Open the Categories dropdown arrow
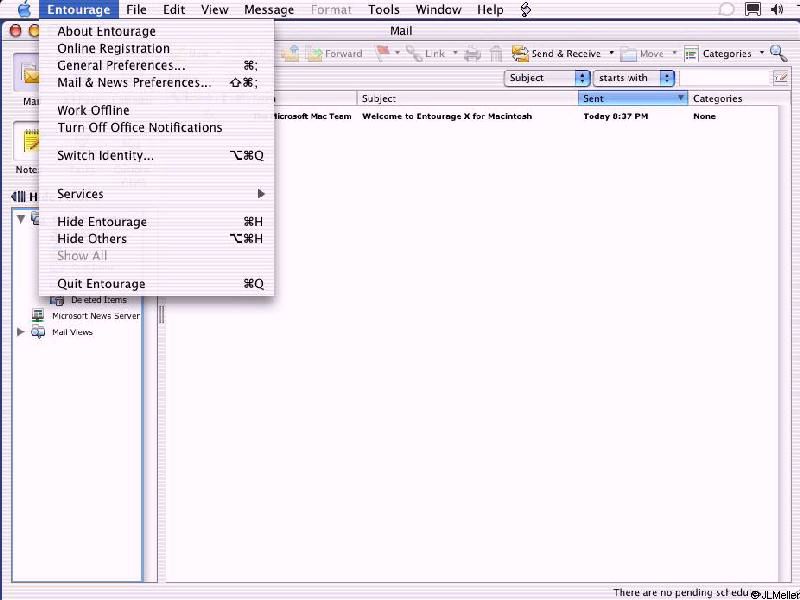 [x=762, y=53]
